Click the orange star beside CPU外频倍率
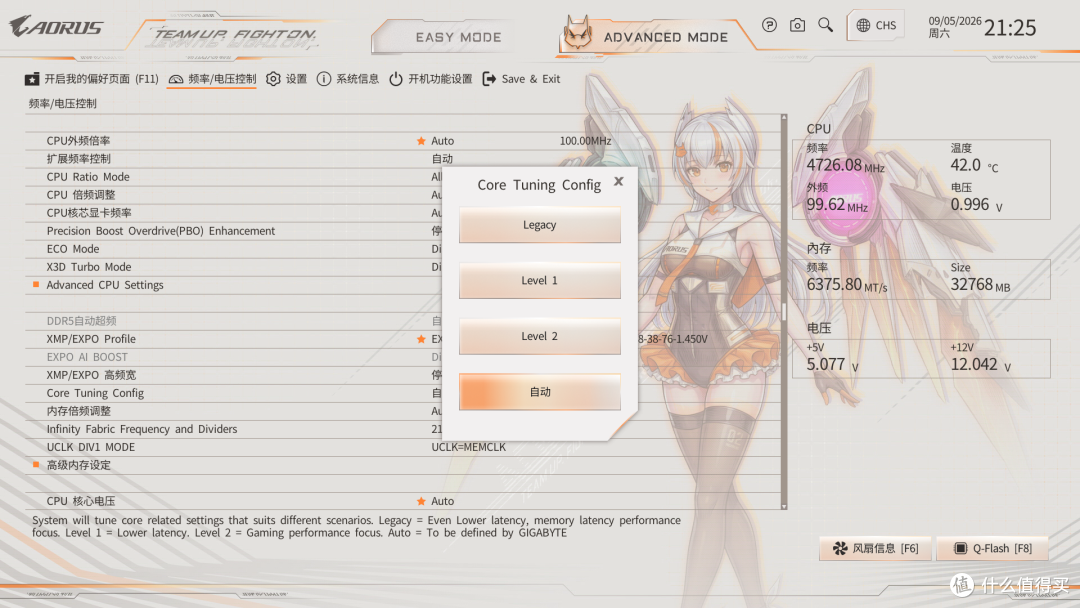The height and width of the screenshot is (608, 1080). [421, 140]
